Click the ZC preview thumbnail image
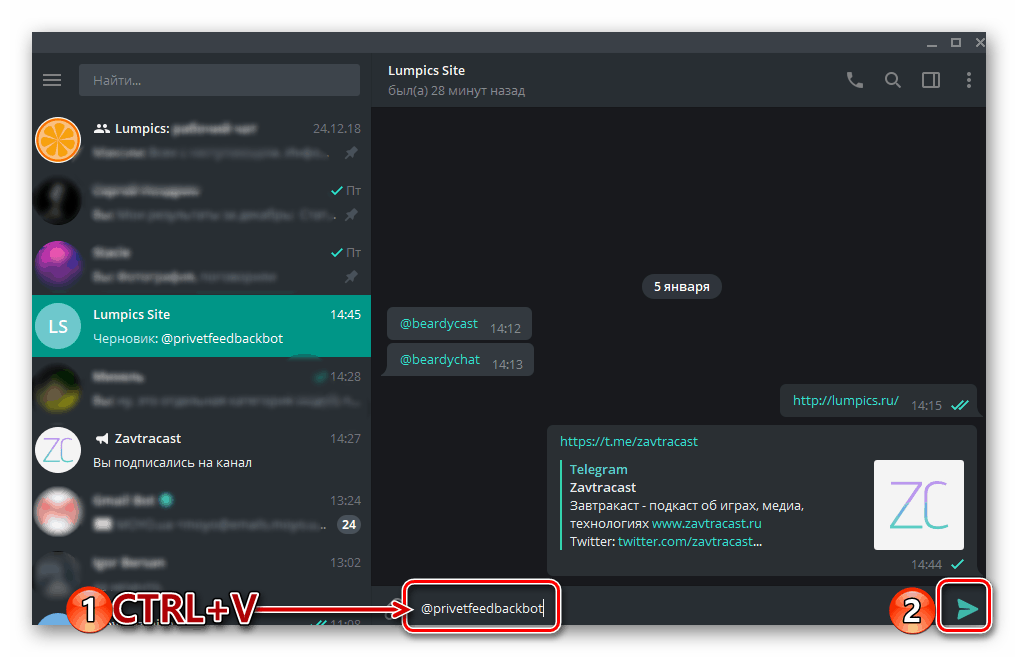The width and height of the screenshot is (1018, 657). pyautogui.click(x=919, y=505)
